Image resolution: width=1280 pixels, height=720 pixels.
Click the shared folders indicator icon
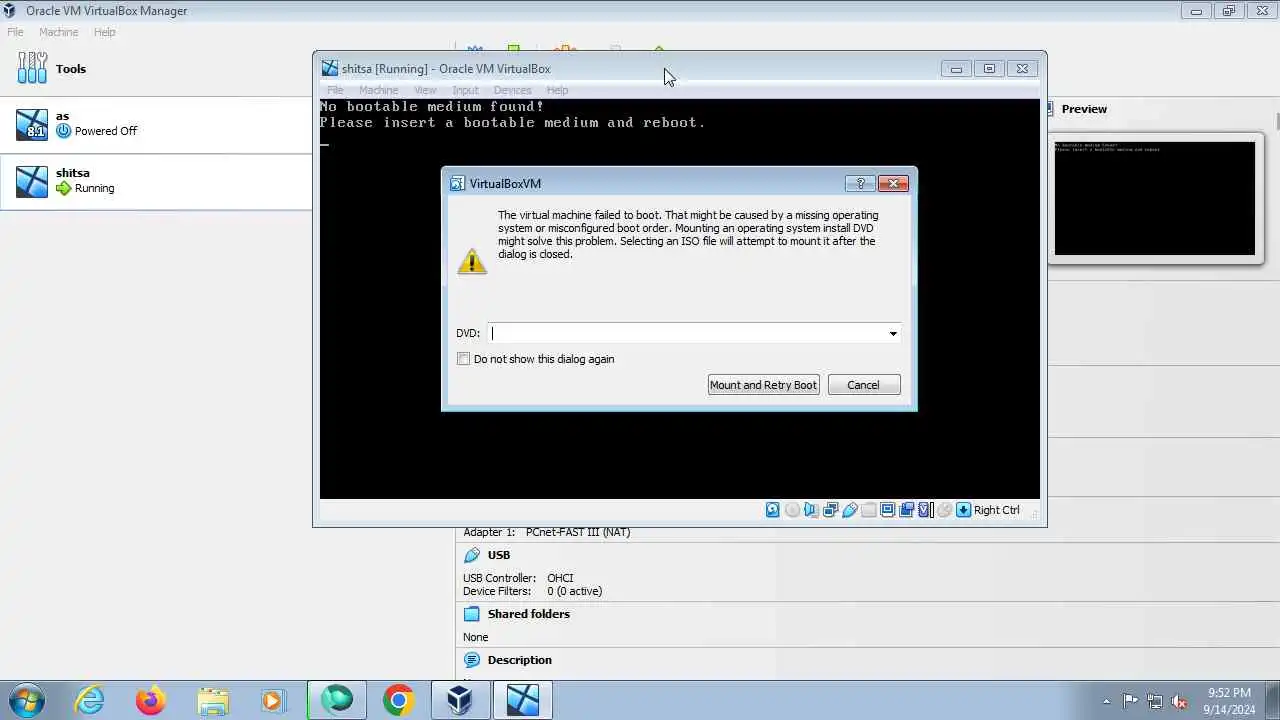(x=869, y=510)
